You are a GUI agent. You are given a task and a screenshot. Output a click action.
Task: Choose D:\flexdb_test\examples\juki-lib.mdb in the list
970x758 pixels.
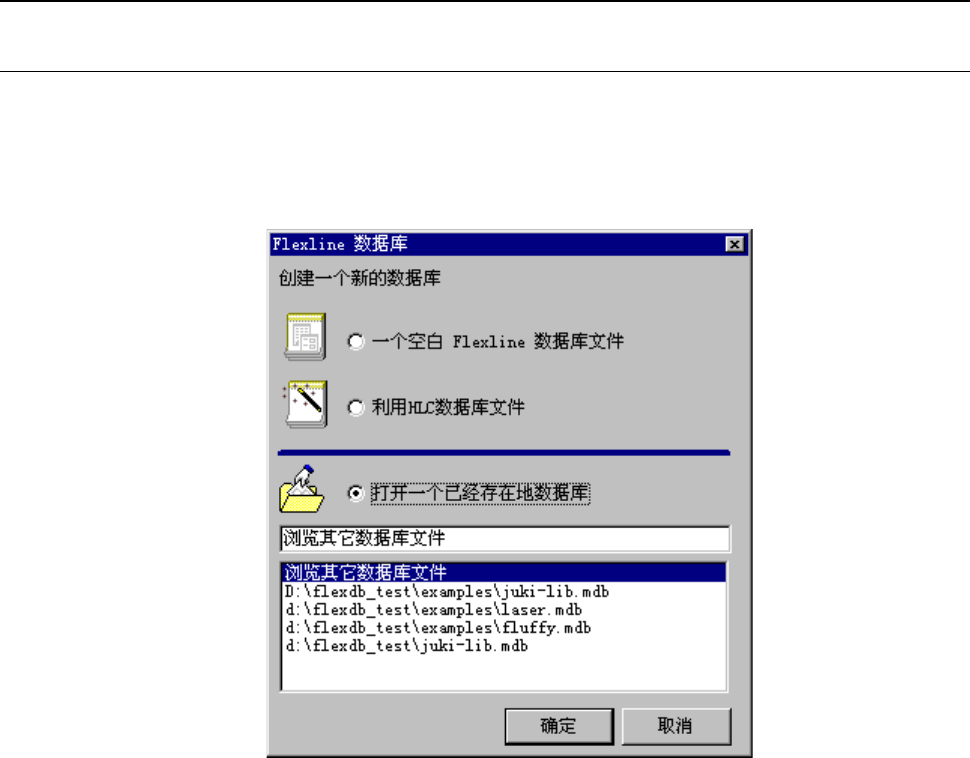pos(504,592)
